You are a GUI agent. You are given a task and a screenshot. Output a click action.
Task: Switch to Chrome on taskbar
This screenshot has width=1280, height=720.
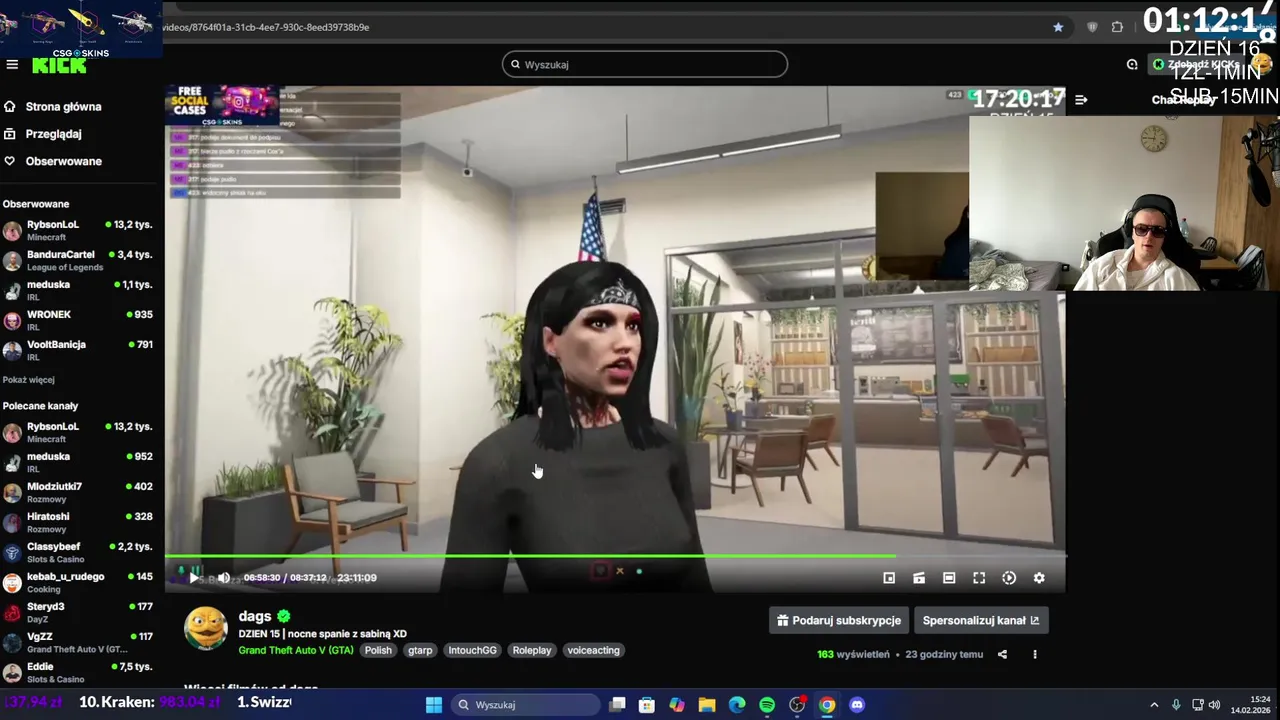point(827,705)
